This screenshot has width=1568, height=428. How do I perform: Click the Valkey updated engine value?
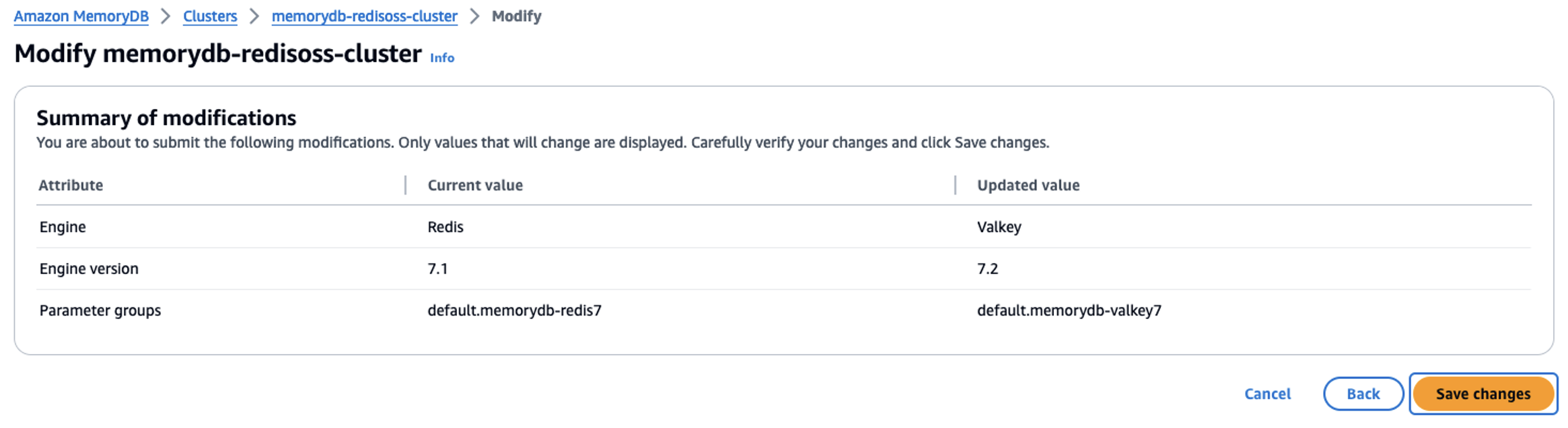(x=999, y=227)
